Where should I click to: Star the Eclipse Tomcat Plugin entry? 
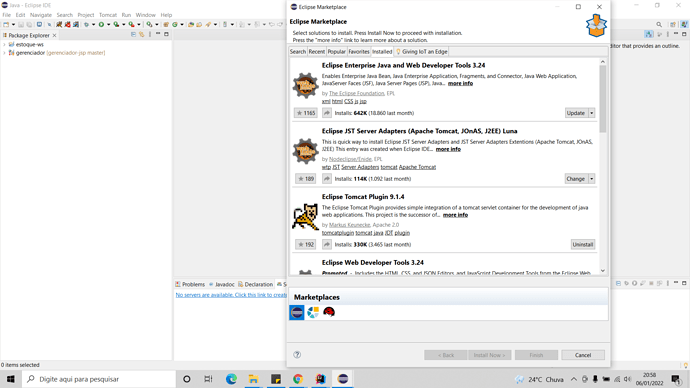coord(305,245)
